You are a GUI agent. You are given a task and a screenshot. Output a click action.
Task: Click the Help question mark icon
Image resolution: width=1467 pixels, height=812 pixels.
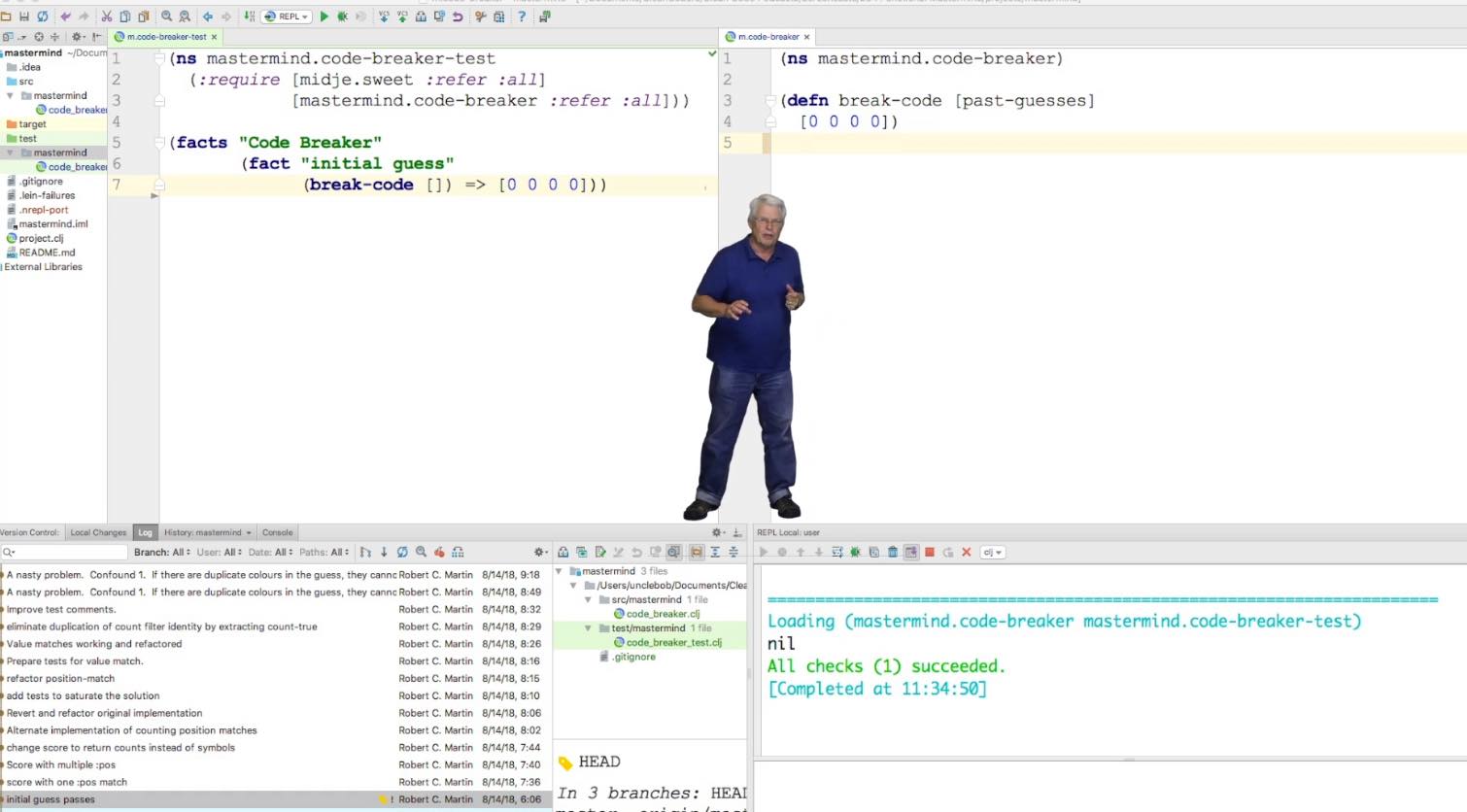point(522,17)
